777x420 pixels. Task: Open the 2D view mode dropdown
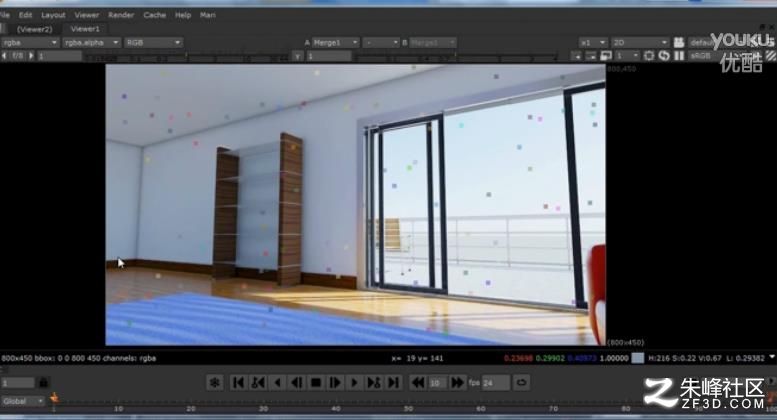640,43
